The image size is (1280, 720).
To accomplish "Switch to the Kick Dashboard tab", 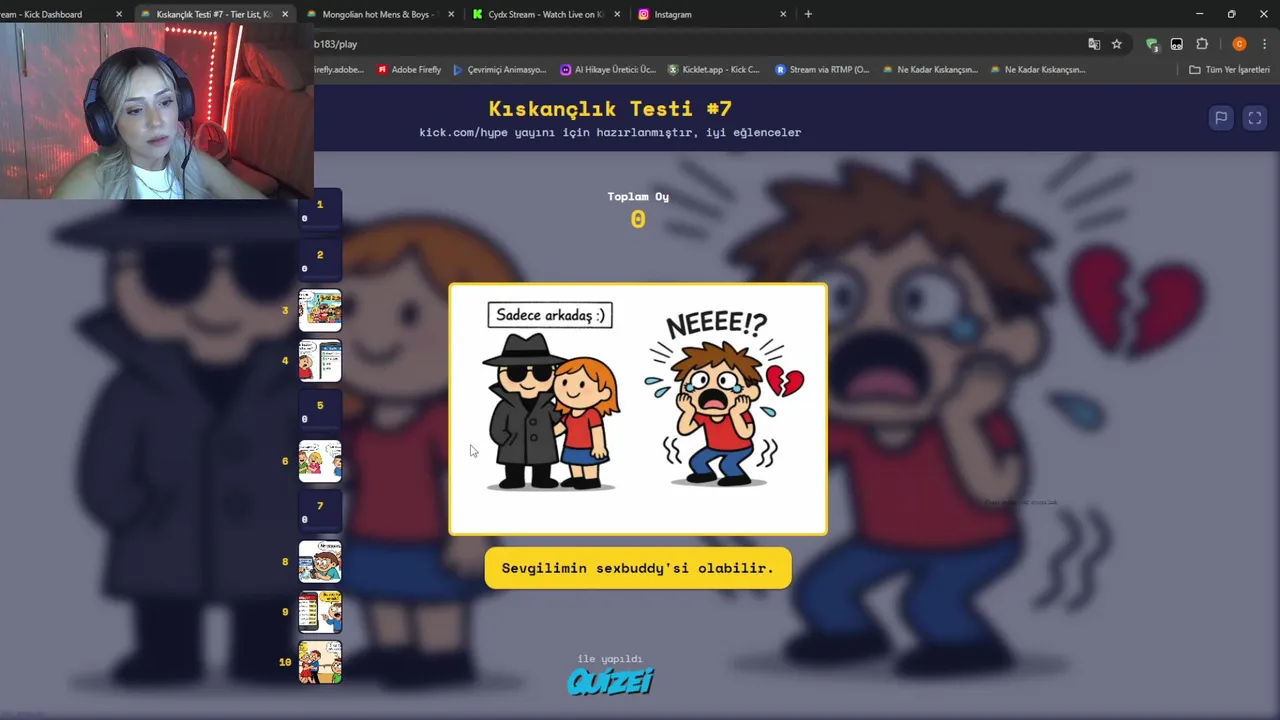I will [x=55, y=14].
